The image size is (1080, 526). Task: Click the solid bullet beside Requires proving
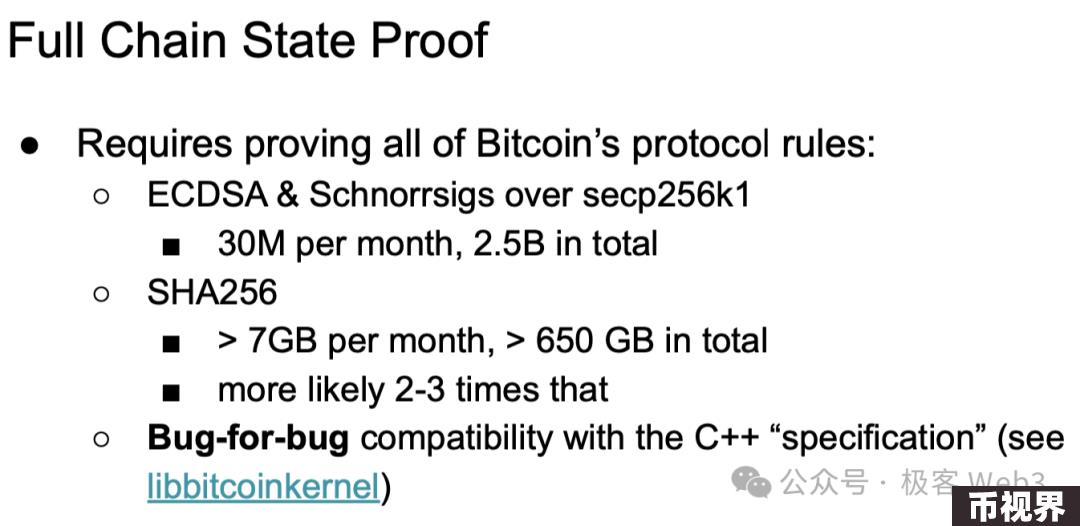point(29,147)
